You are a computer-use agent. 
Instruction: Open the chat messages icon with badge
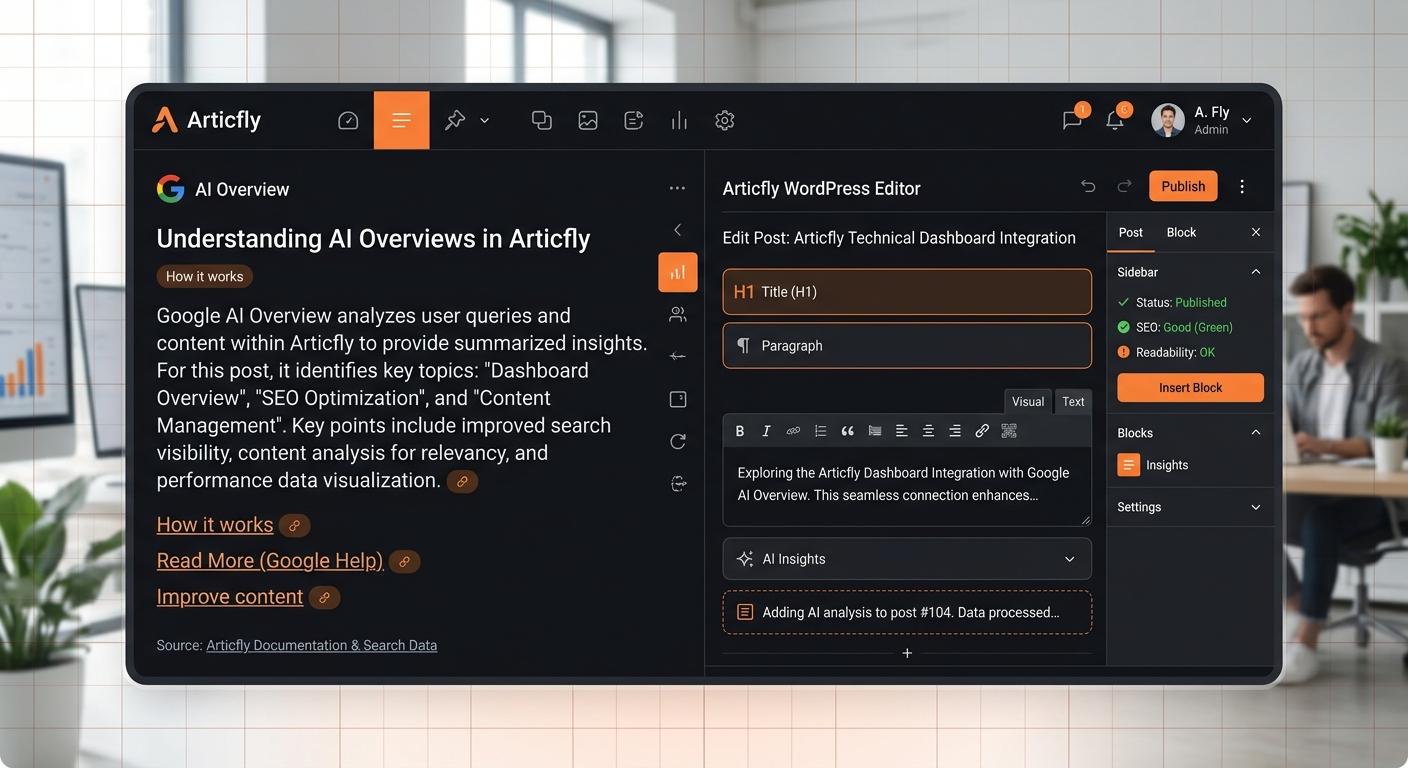coord(1072,120)
